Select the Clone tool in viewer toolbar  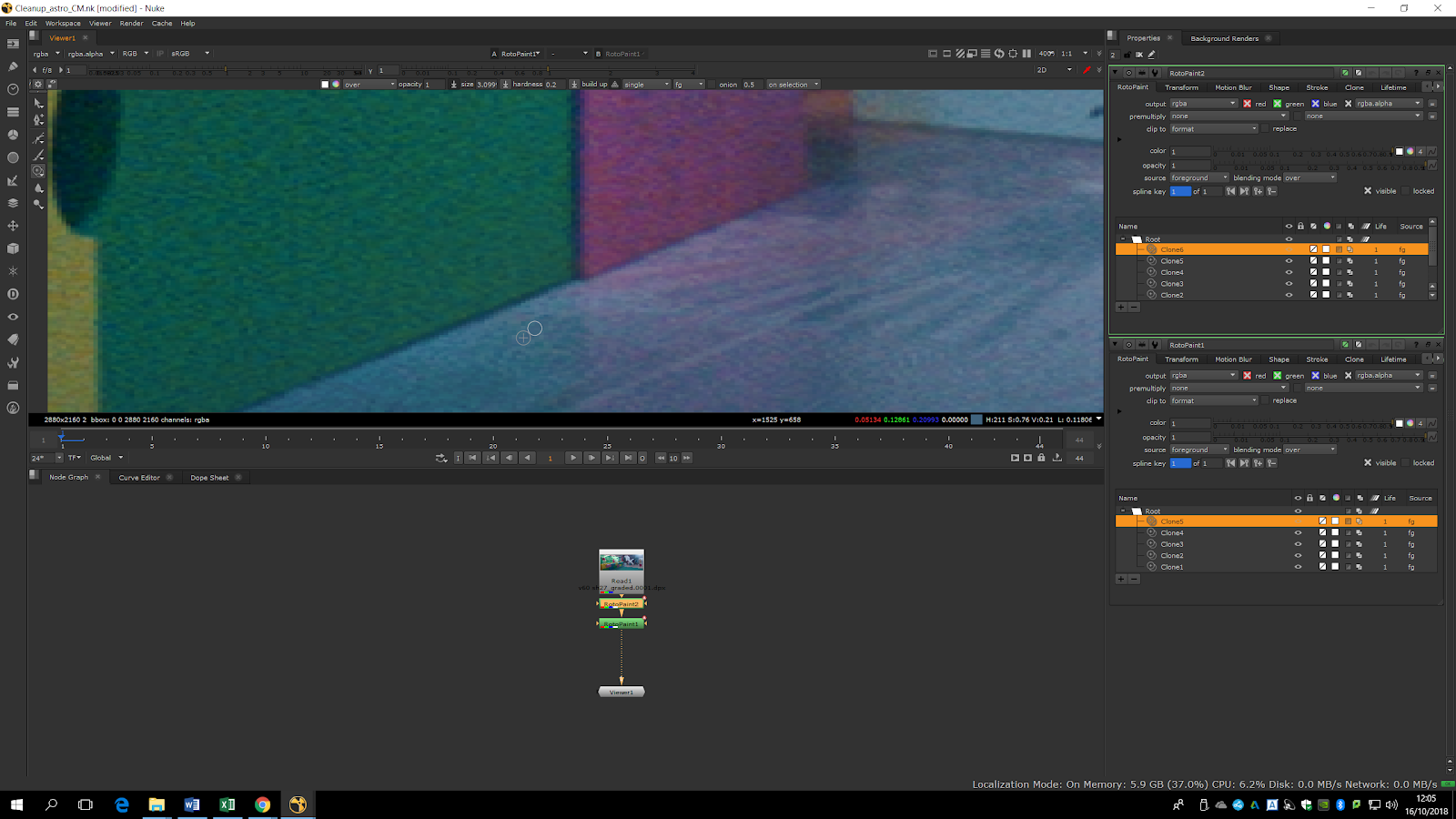point(38,171)
